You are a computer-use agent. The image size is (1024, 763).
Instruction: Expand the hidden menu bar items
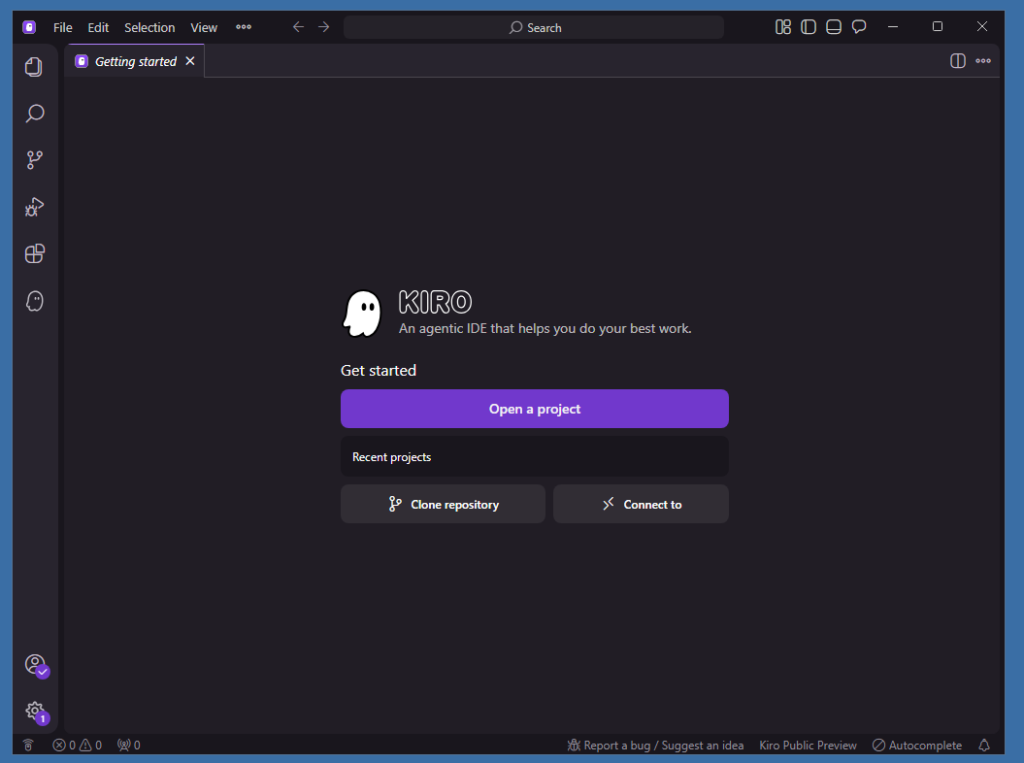pos(244,27)
